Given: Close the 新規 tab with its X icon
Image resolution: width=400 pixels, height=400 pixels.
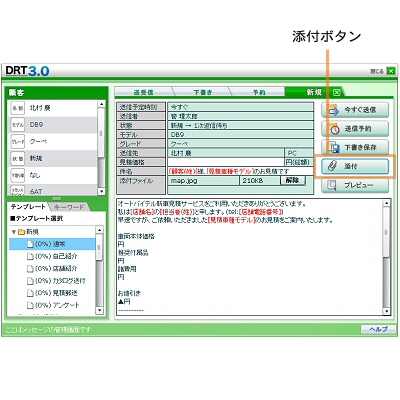Looking at the screenshot, I should point(337,92).
